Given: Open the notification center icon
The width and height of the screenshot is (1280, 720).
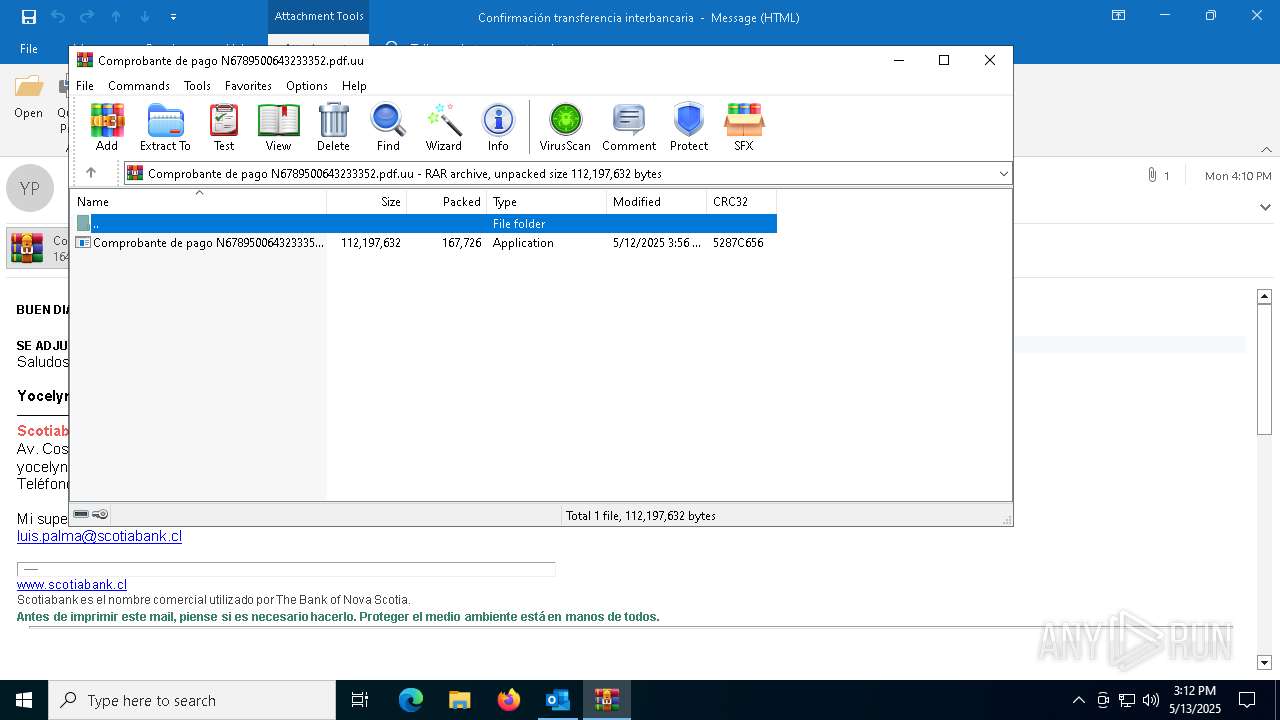Looking at the screenshot, I should tap(1247, 700).
